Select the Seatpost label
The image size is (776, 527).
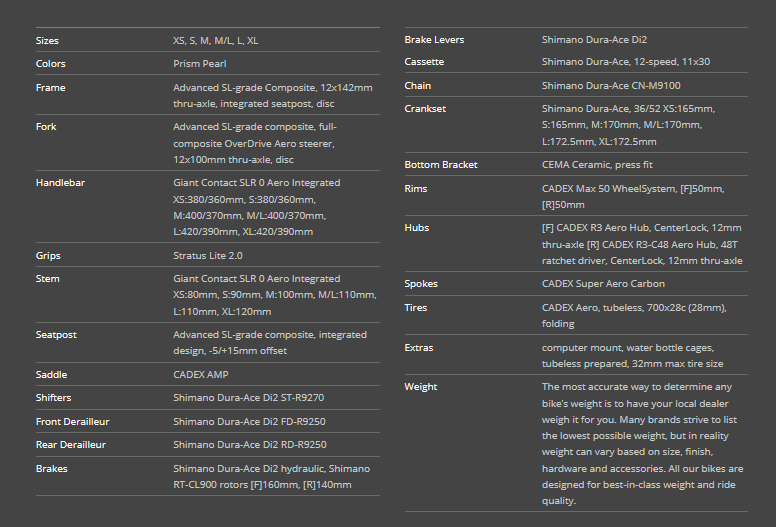pos(56,335)
